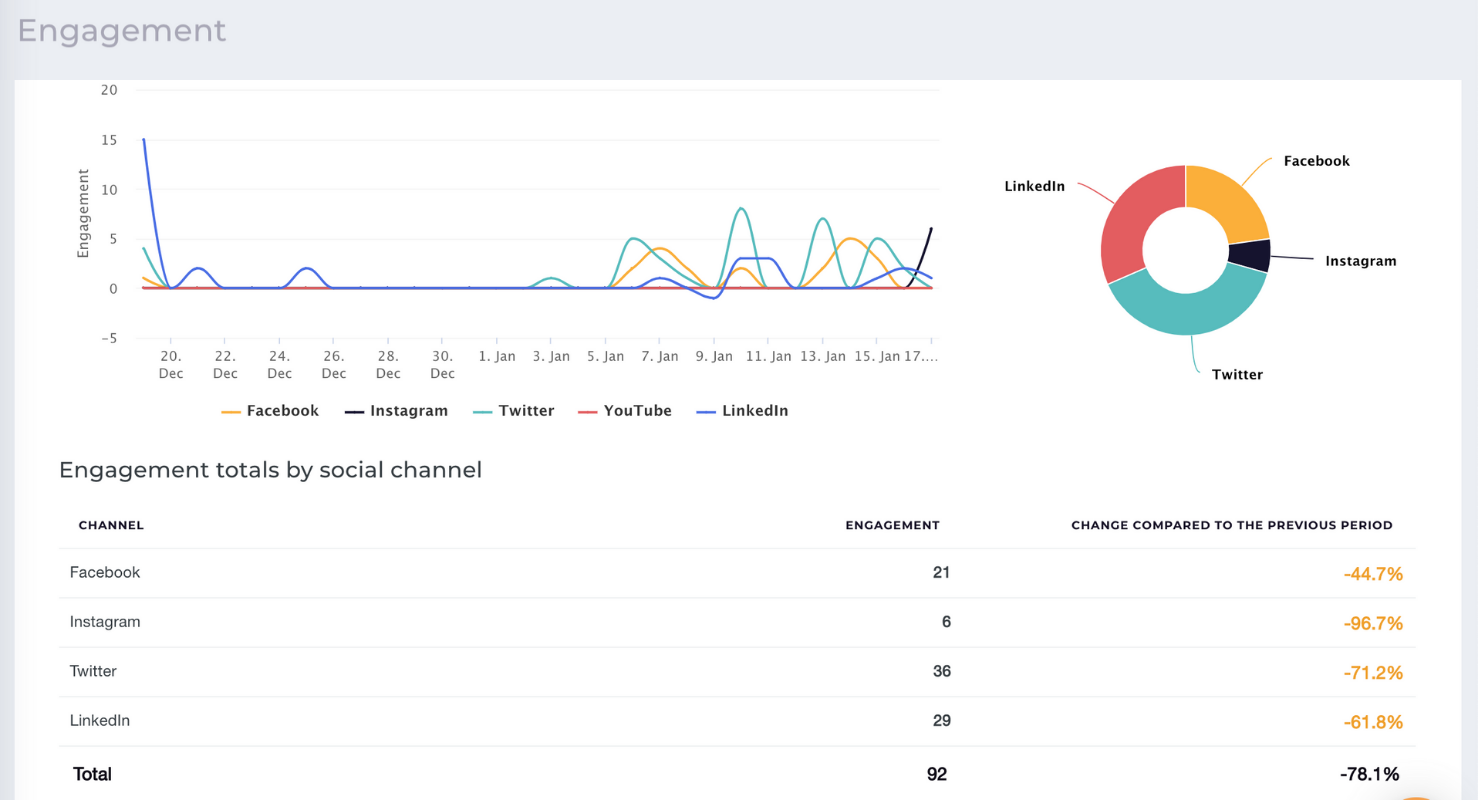
Task: Click LinkedIn engagement value 29
Action: pyautogui.click(x=941, y=721)
